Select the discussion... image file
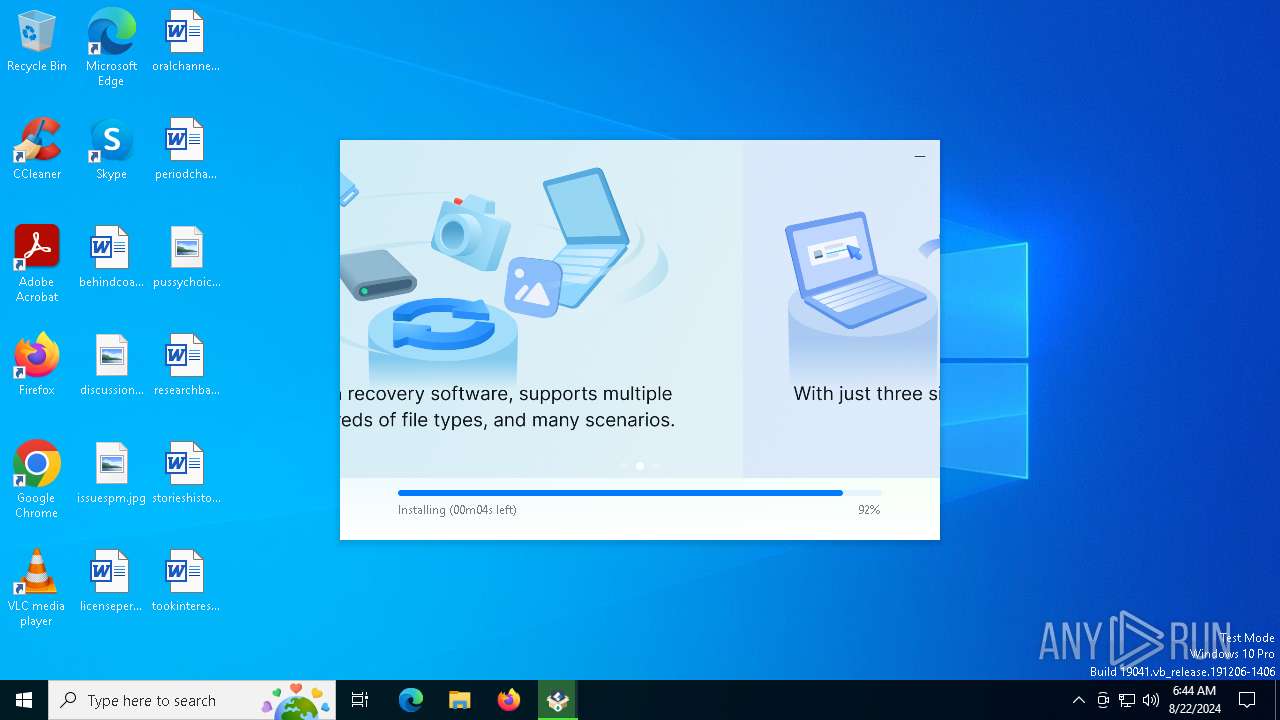The width and height of the screenshot is (1280, 720). pyautogui.click(x=111, y=366)
